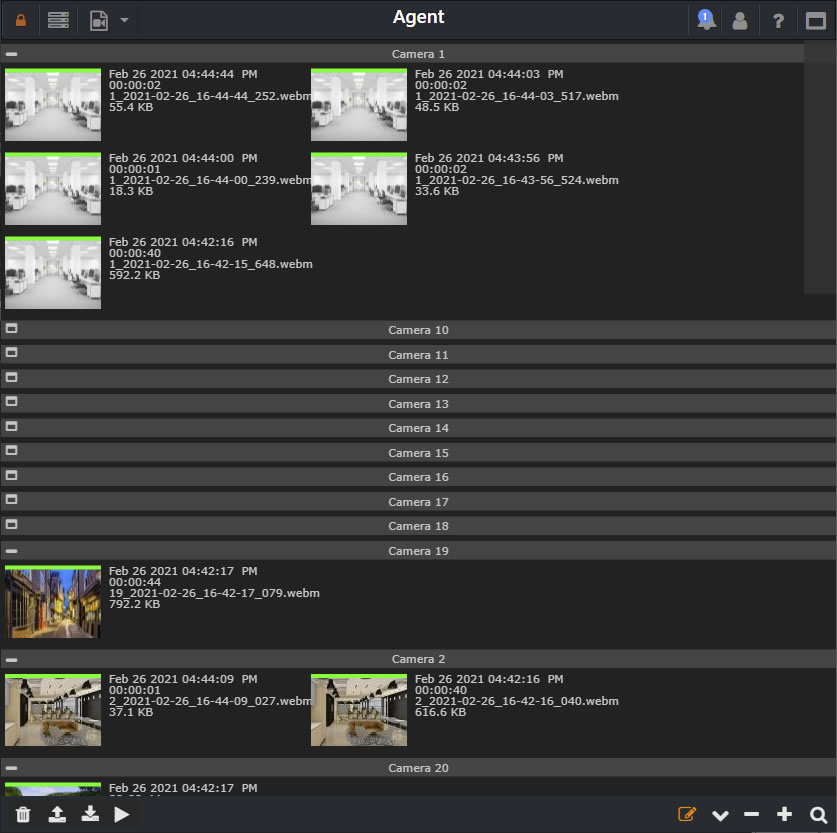Viewport: 837px width, 833px height.
Task: Click the recordings file icon
Action: coord(99,21)
